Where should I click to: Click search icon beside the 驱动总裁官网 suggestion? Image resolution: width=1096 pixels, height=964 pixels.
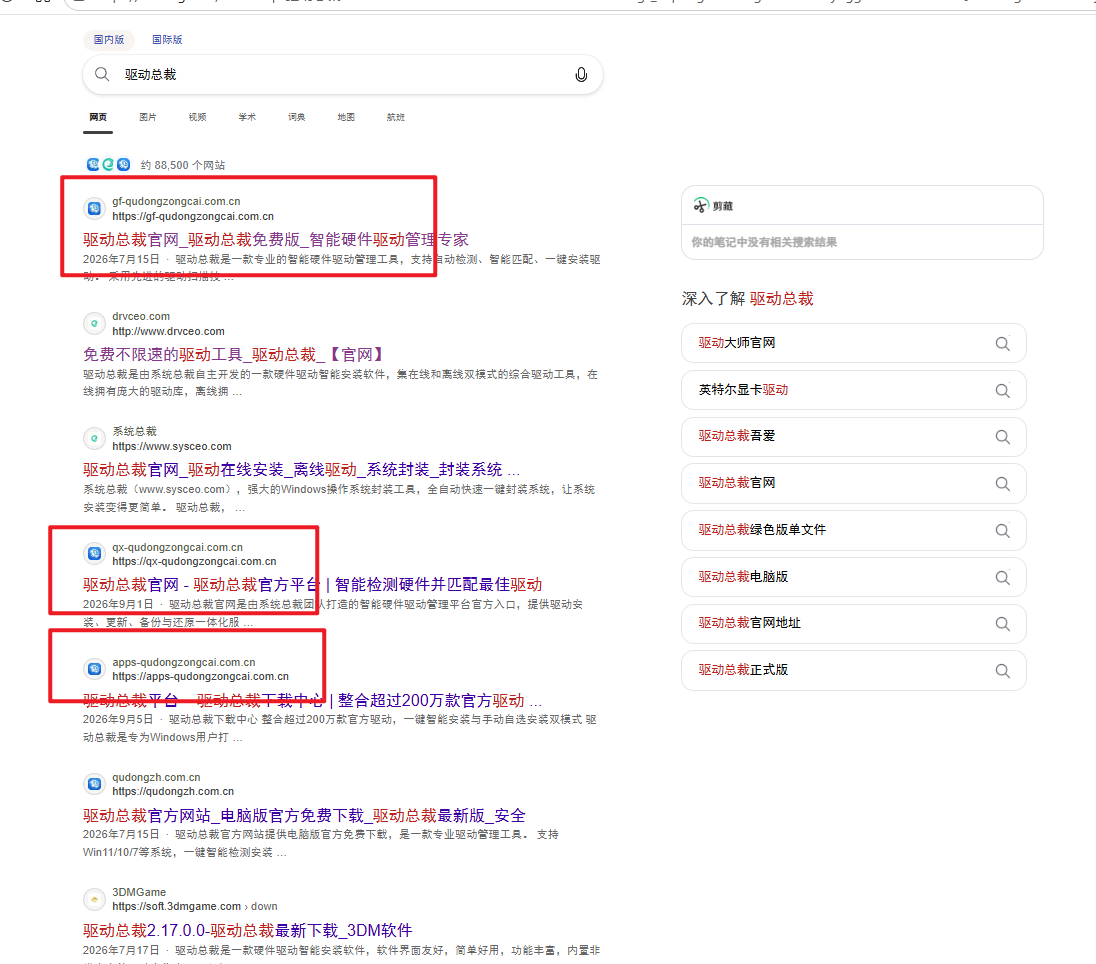[x=1002, y=484]
